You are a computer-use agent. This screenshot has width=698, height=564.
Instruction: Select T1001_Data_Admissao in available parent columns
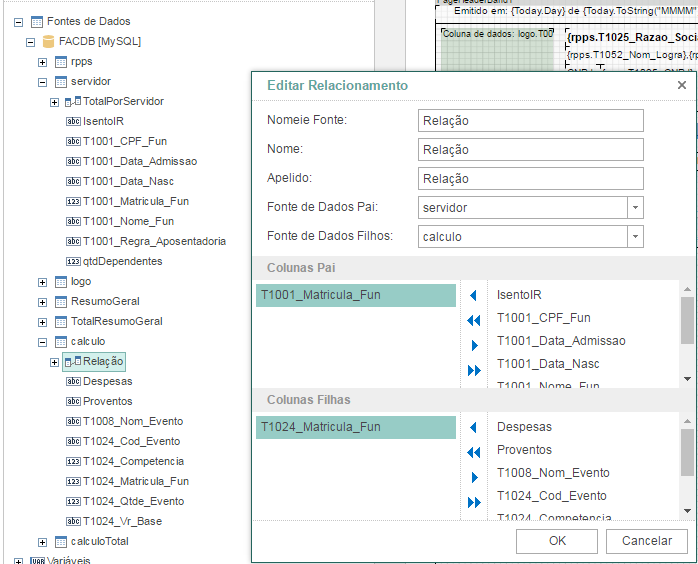(561, 341)
